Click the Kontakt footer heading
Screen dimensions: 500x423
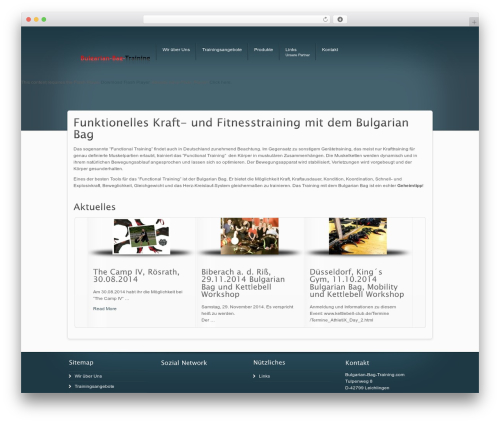pos(357,363)
